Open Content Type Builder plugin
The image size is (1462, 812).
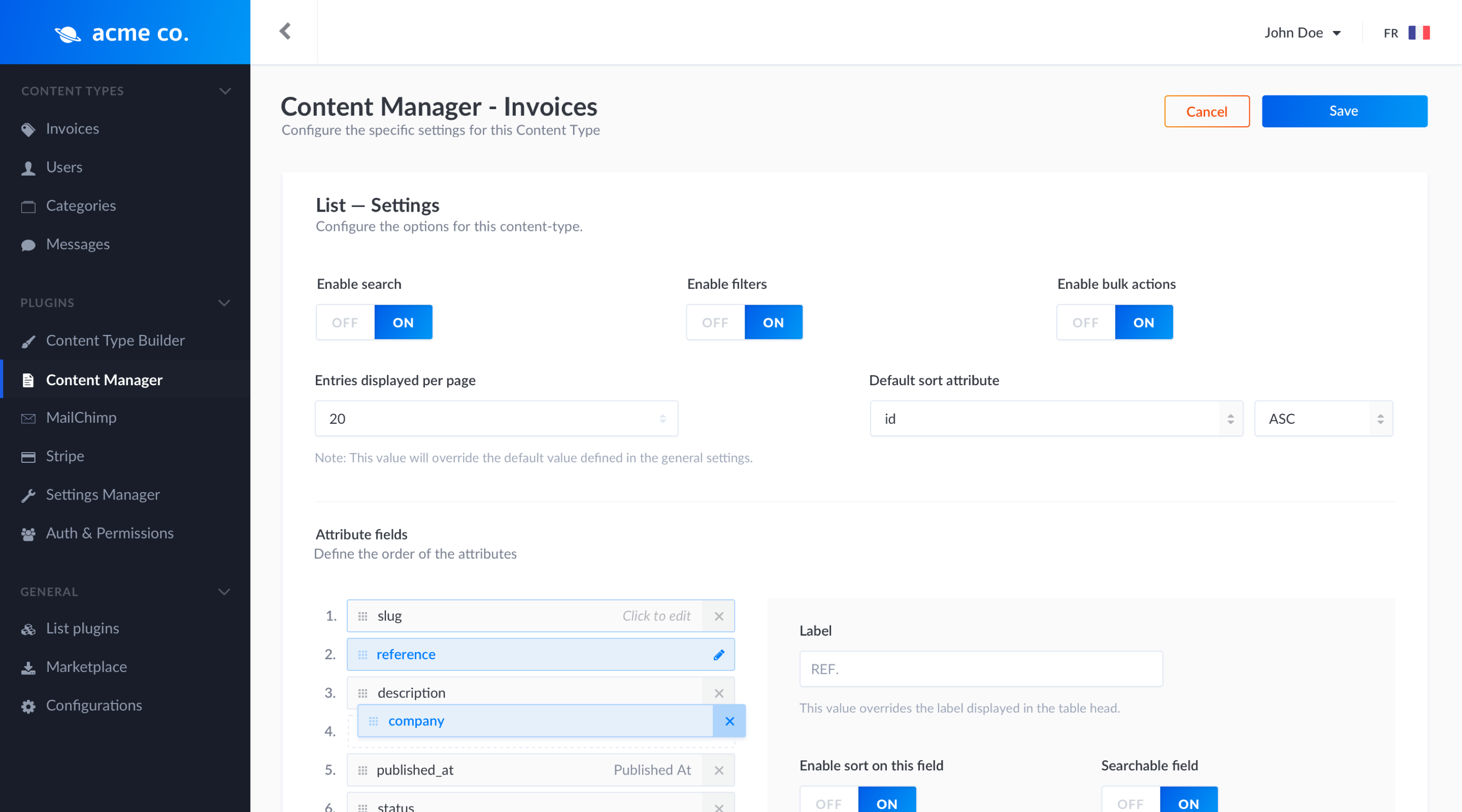(115, 341)
